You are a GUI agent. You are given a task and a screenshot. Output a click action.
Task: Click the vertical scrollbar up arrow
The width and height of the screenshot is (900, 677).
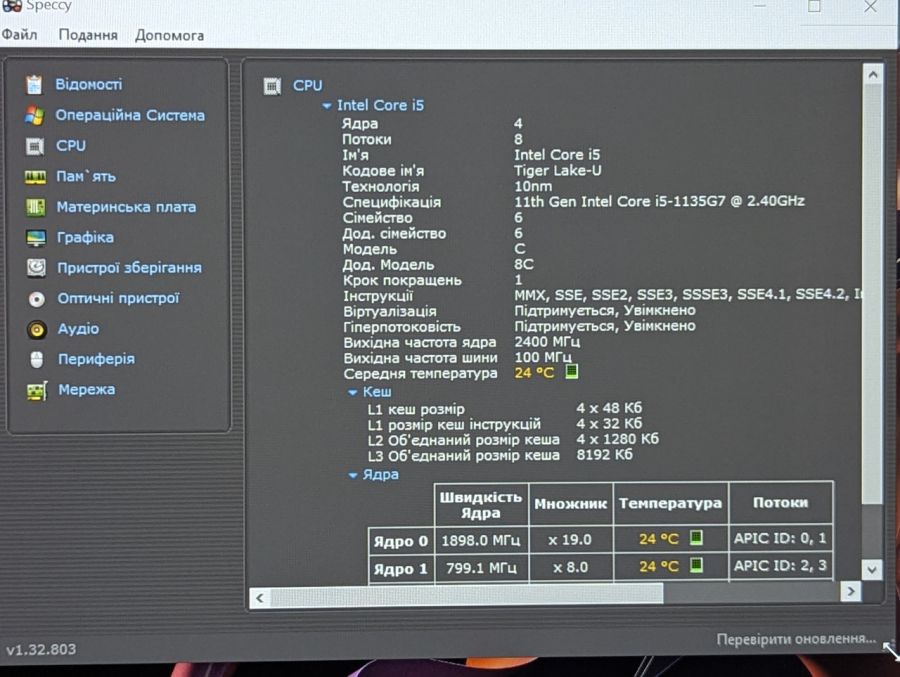coord(873,75)
